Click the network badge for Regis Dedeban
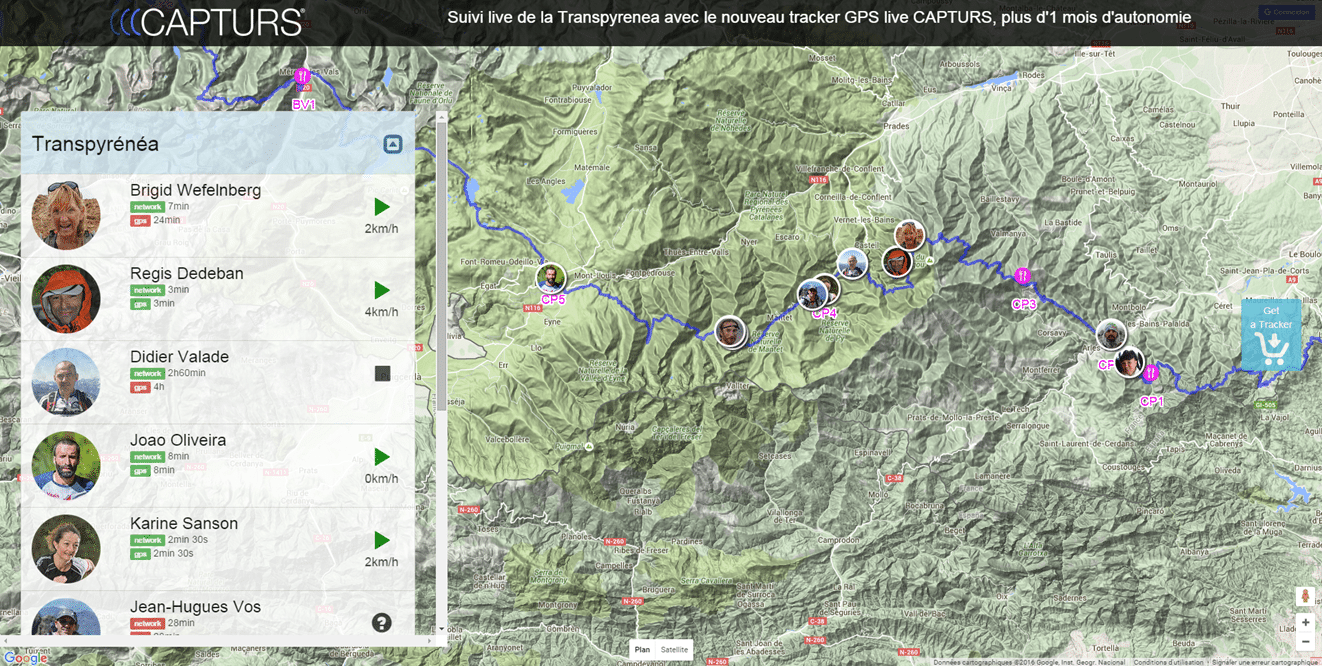Viewport: 1322px width, 666px height. click(147, 290)
